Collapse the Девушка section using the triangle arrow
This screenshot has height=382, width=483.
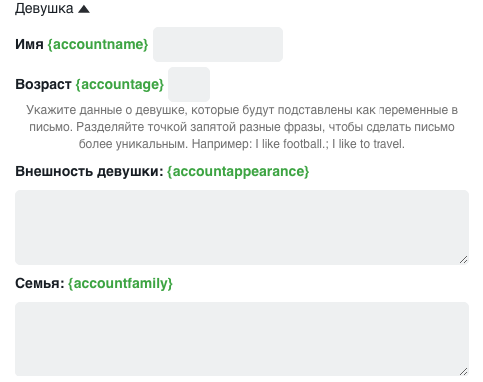click(84, 9)
